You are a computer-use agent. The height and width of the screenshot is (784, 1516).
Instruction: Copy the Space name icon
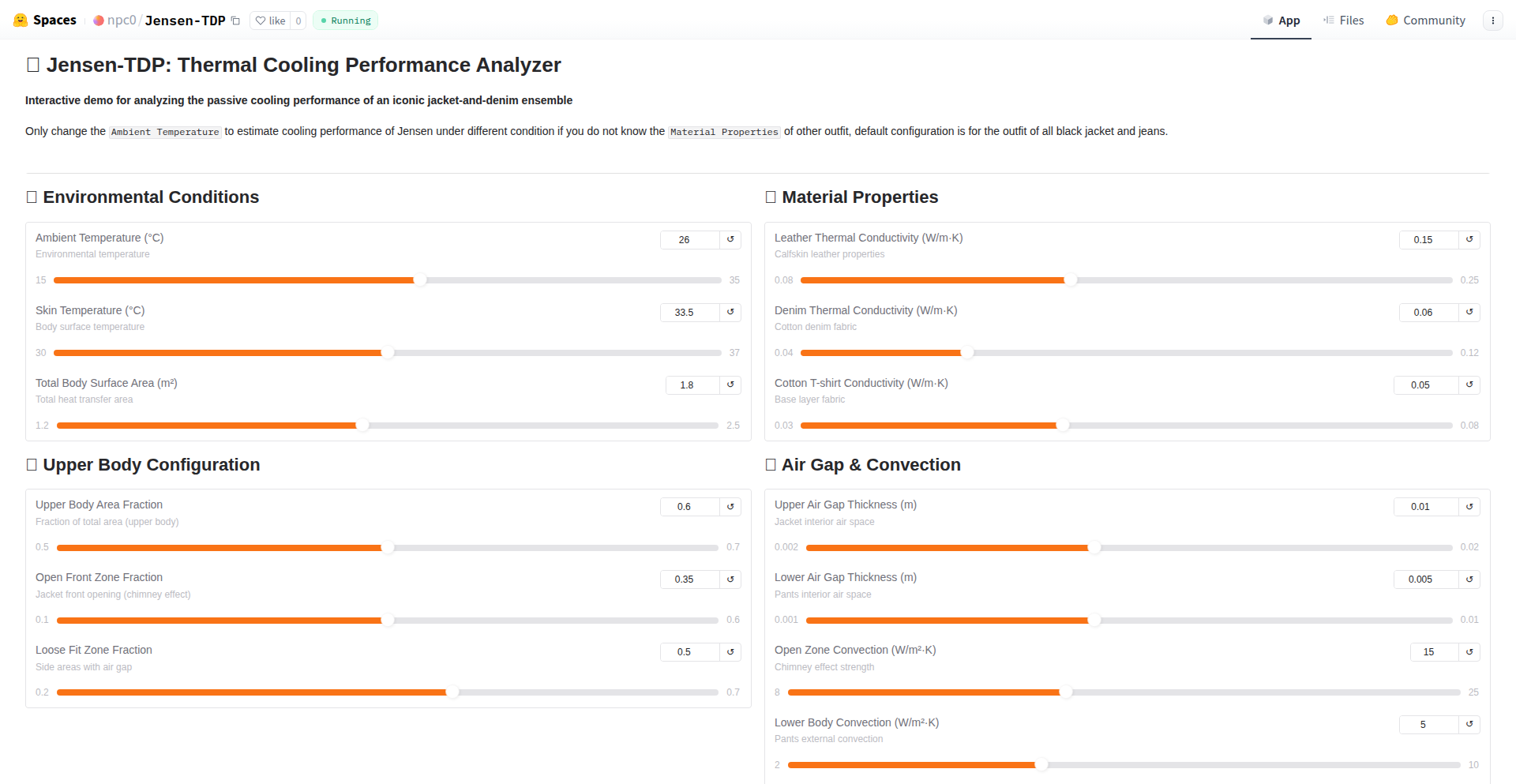pos(235,21)
